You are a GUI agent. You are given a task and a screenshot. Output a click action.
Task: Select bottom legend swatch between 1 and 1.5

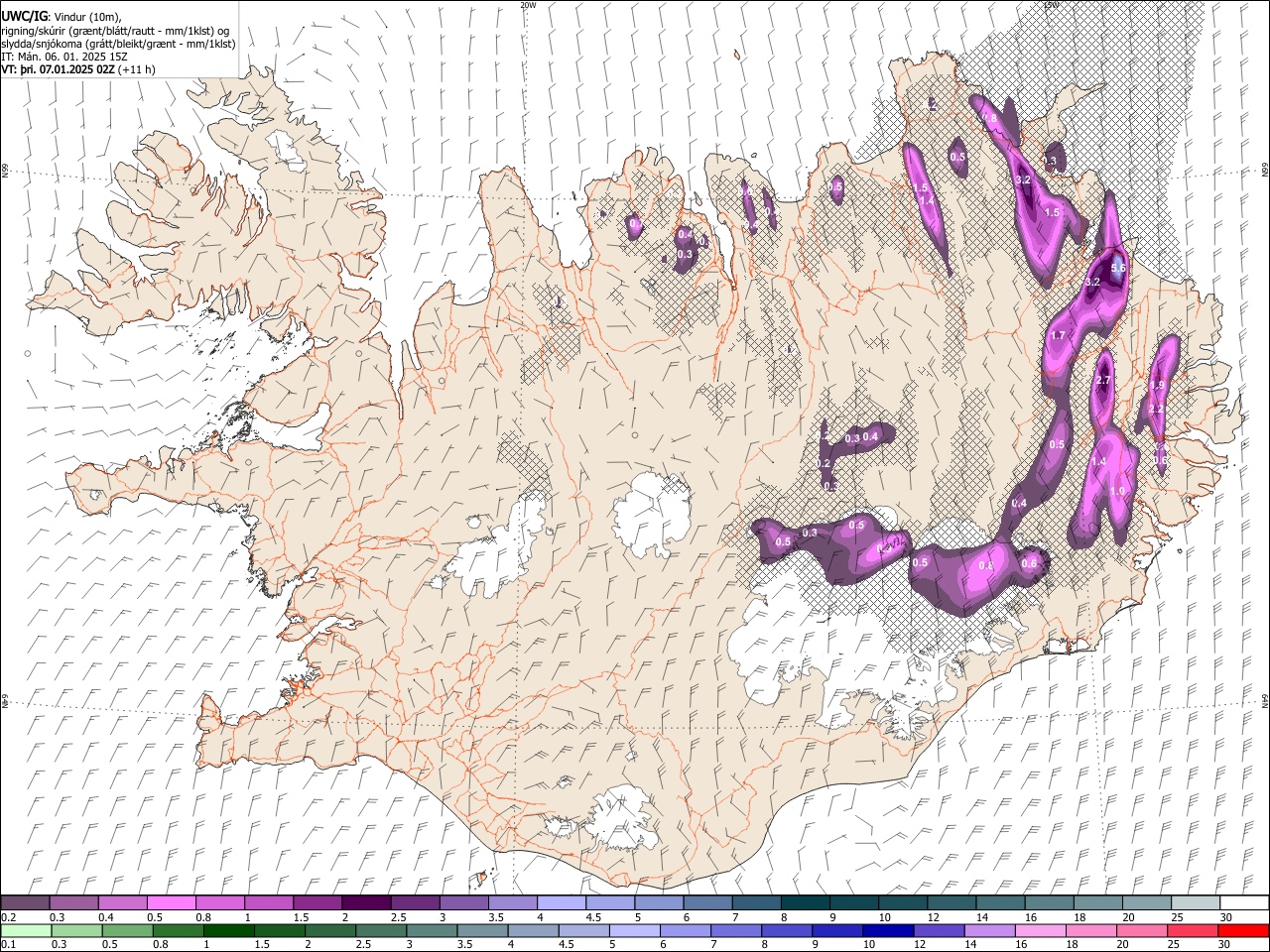coord(229,930)
